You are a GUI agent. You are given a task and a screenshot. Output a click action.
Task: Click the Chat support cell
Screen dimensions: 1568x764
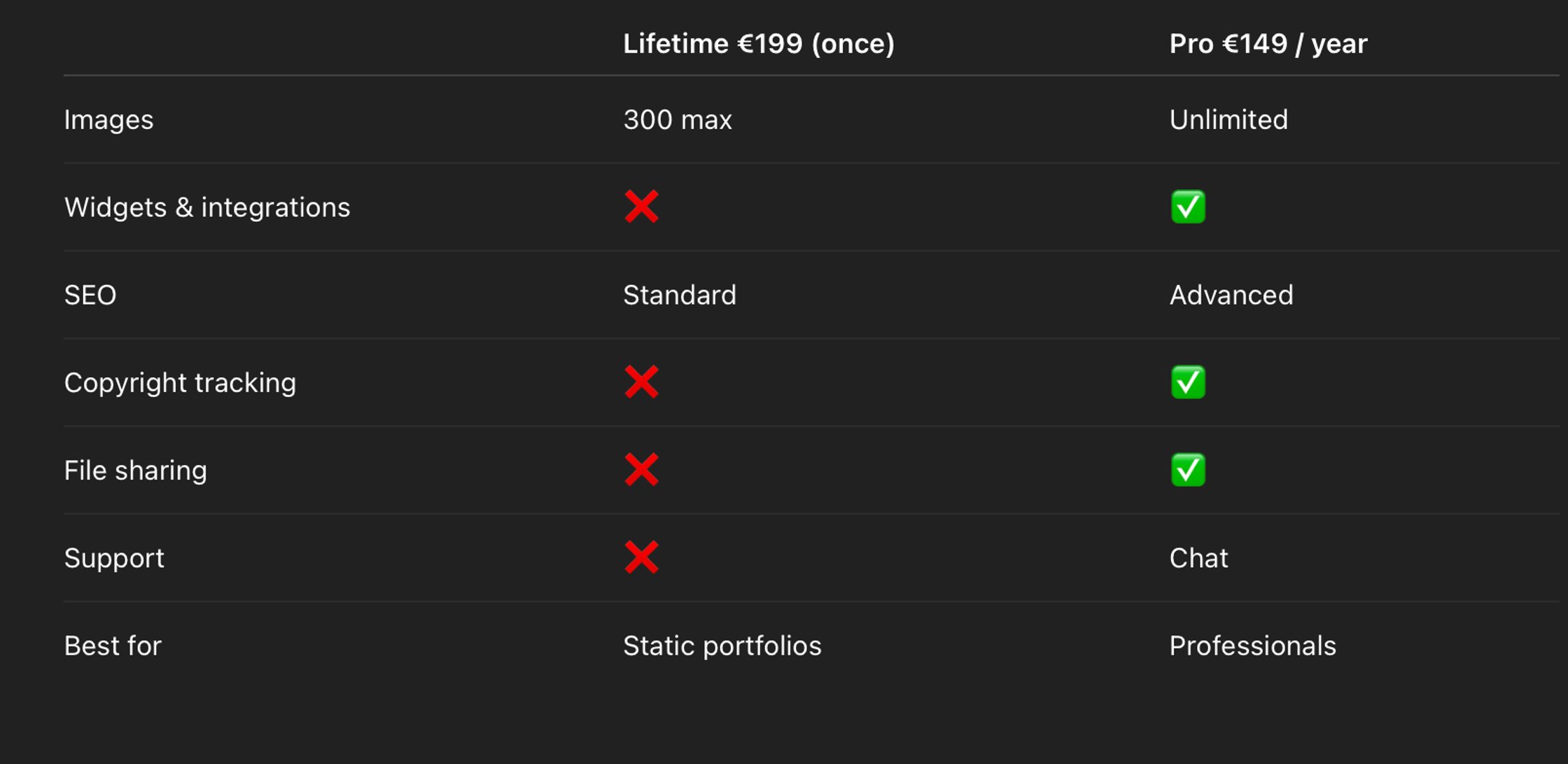[x=1198, y=558]
